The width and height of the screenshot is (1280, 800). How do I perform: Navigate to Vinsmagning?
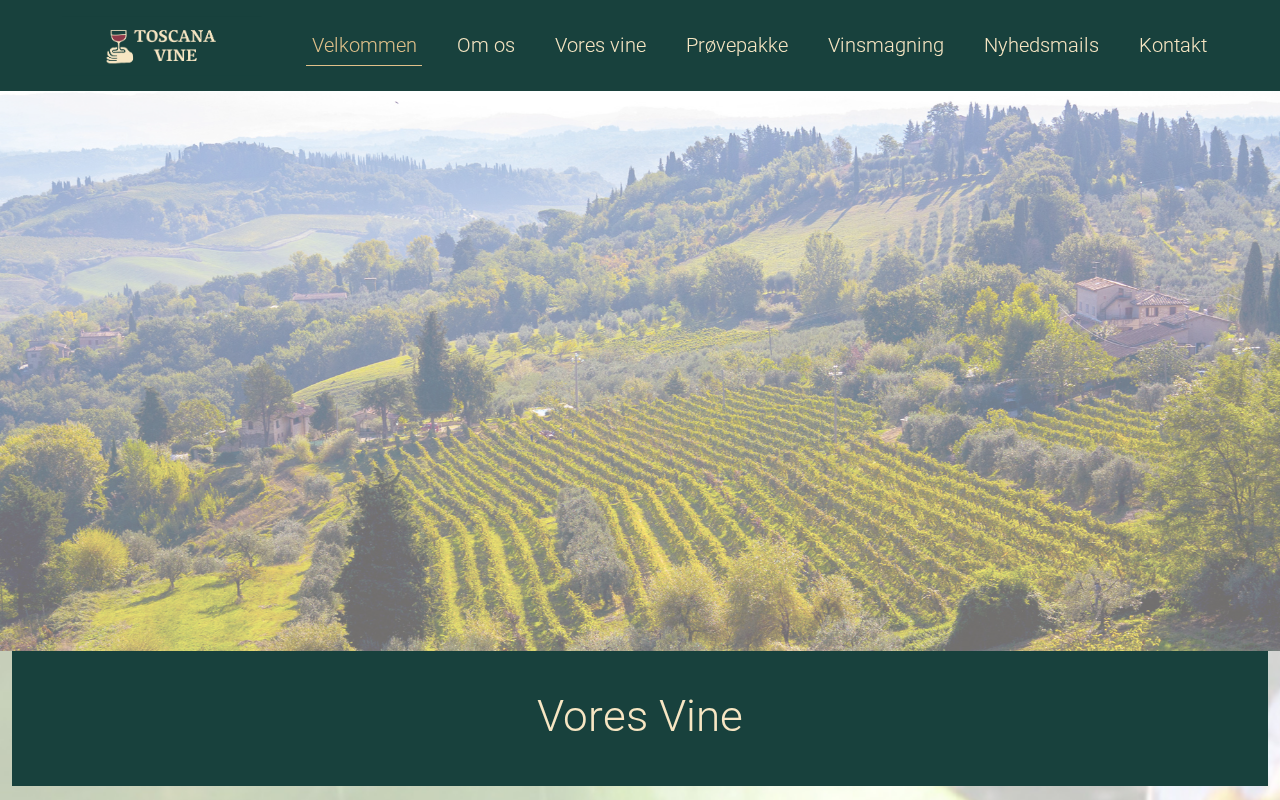click(886, 45)
